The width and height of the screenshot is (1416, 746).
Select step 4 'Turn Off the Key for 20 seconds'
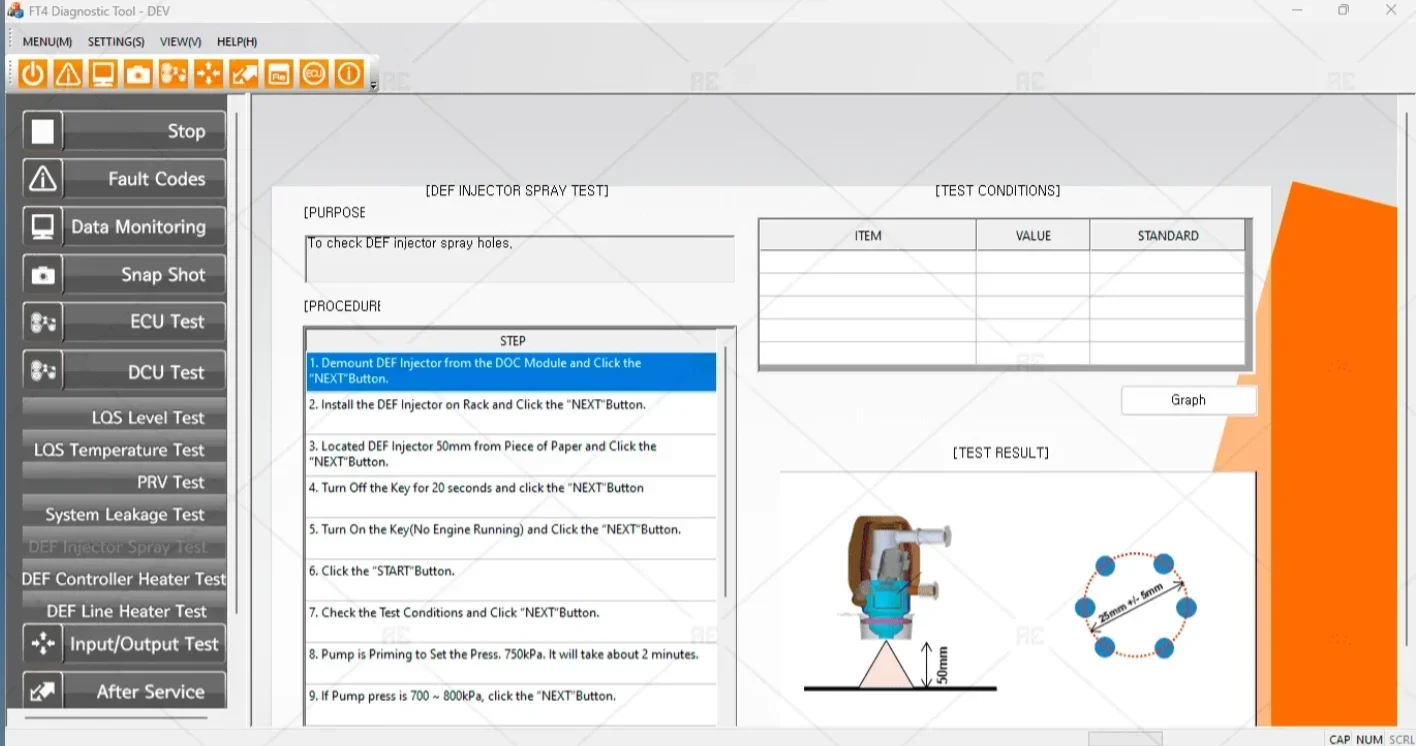(x=511, y=496)
